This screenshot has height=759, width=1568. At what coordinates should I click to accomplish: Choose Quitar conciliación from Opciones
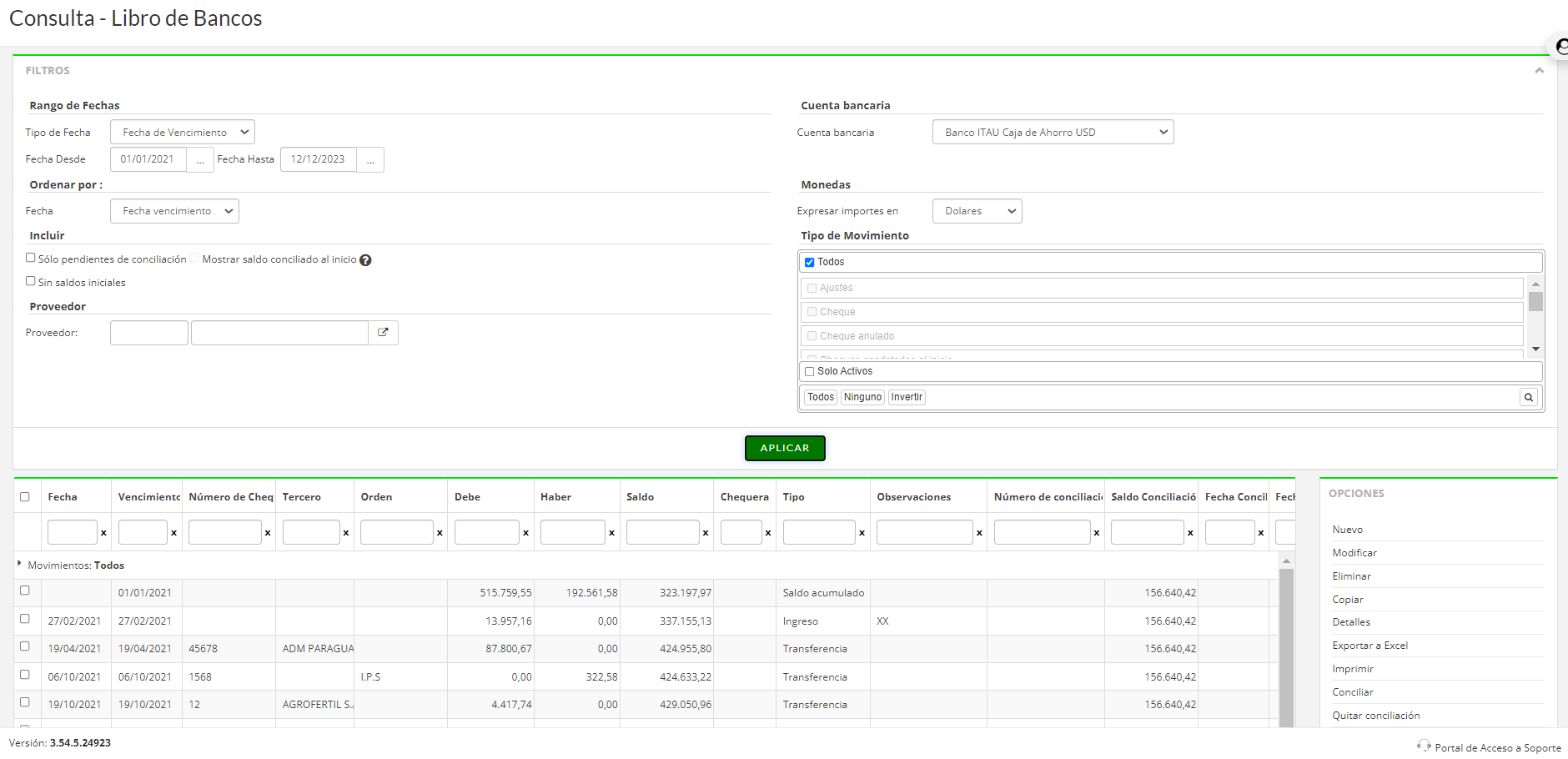1376,716
